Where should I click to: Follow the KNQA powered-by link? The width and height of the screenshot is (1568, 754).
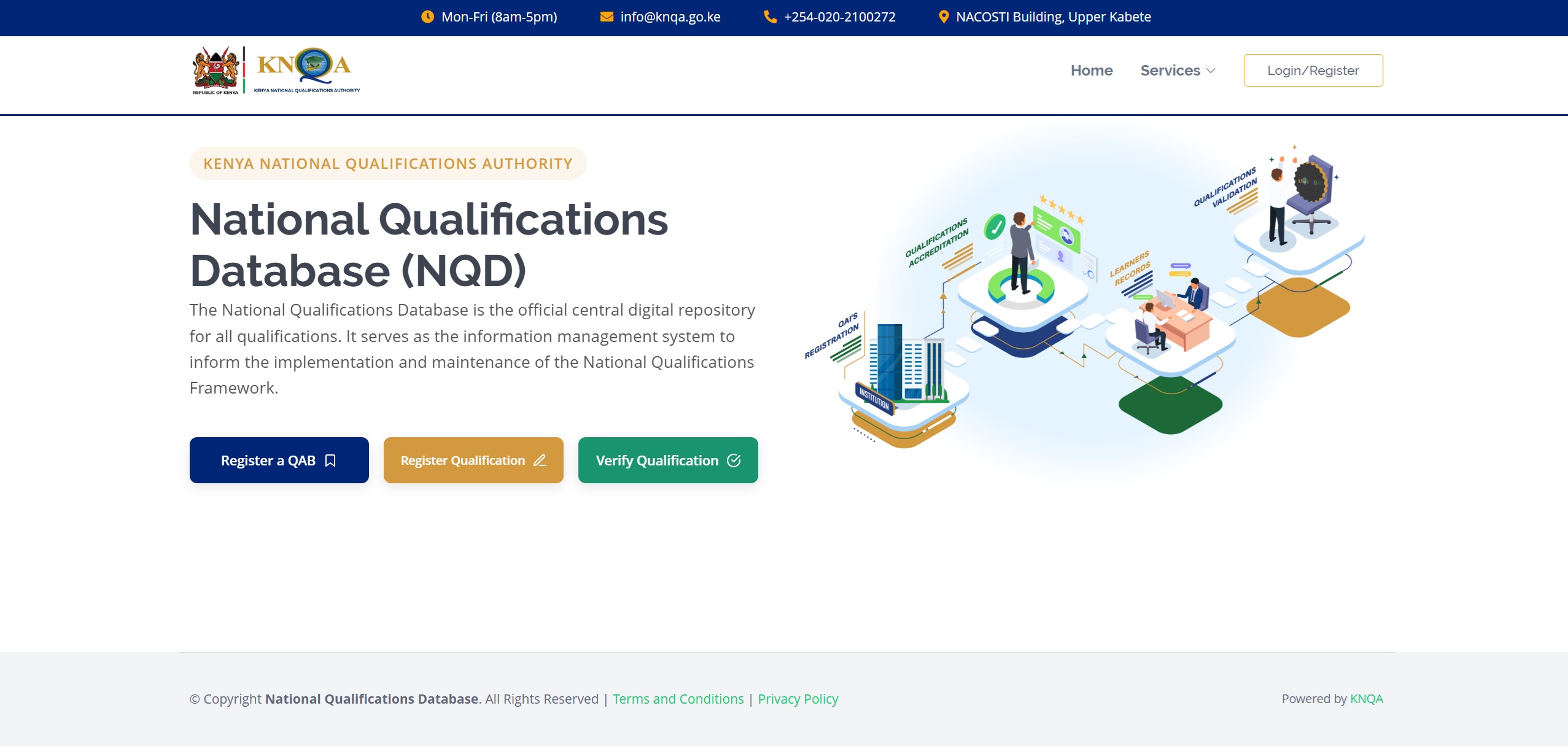[1366, 699]
